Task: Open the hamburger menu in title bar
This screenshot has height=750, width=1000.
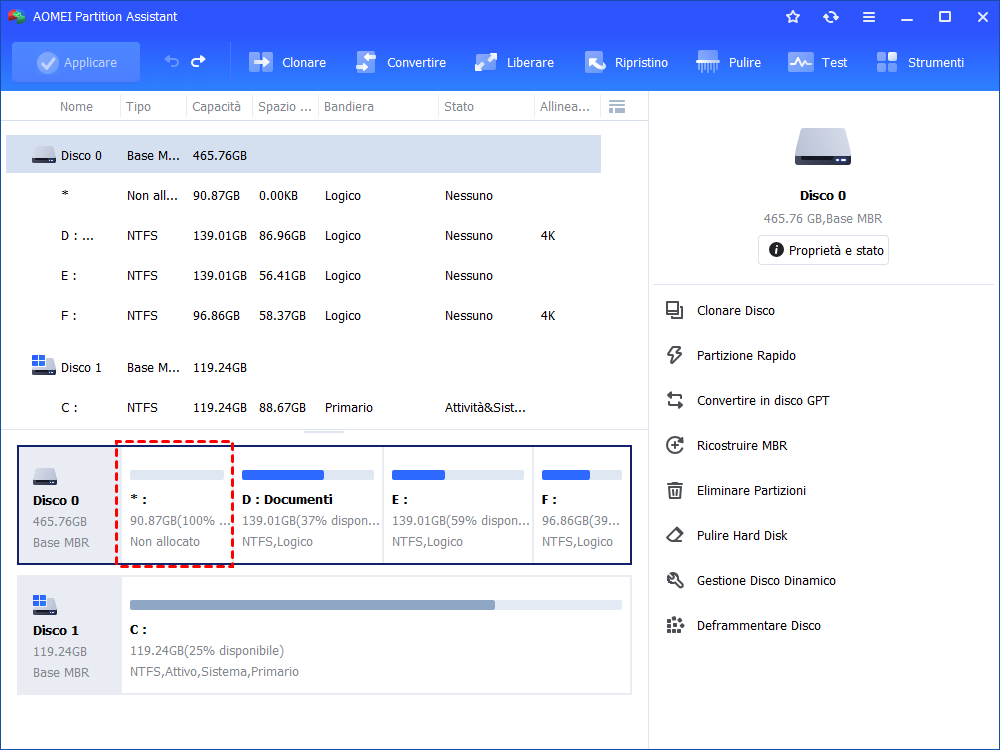Action: (869, 17)
